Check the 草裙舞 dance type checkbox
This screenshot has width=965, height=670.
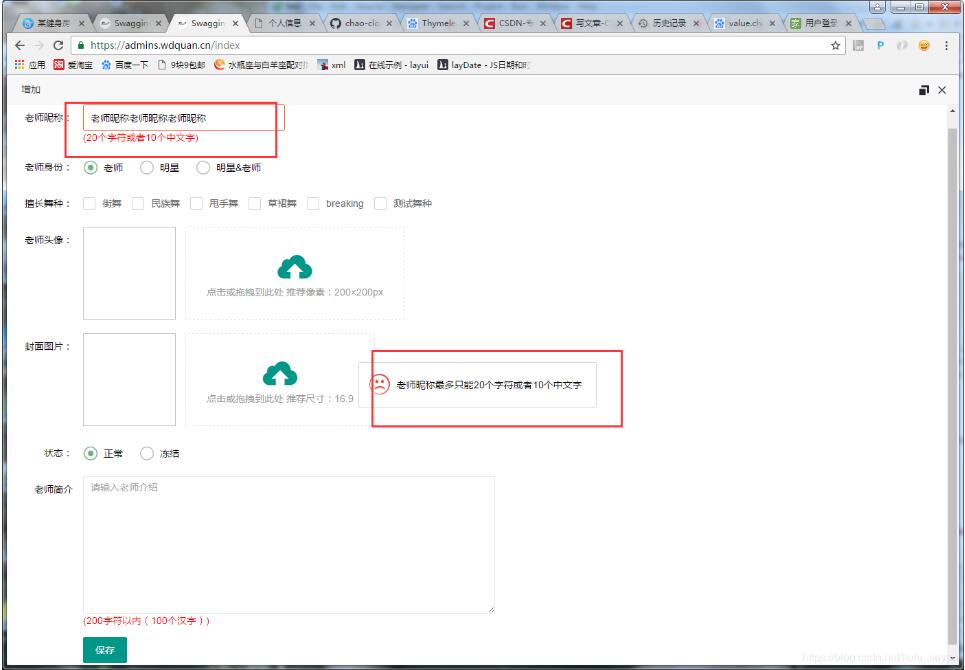click(255, 204)
